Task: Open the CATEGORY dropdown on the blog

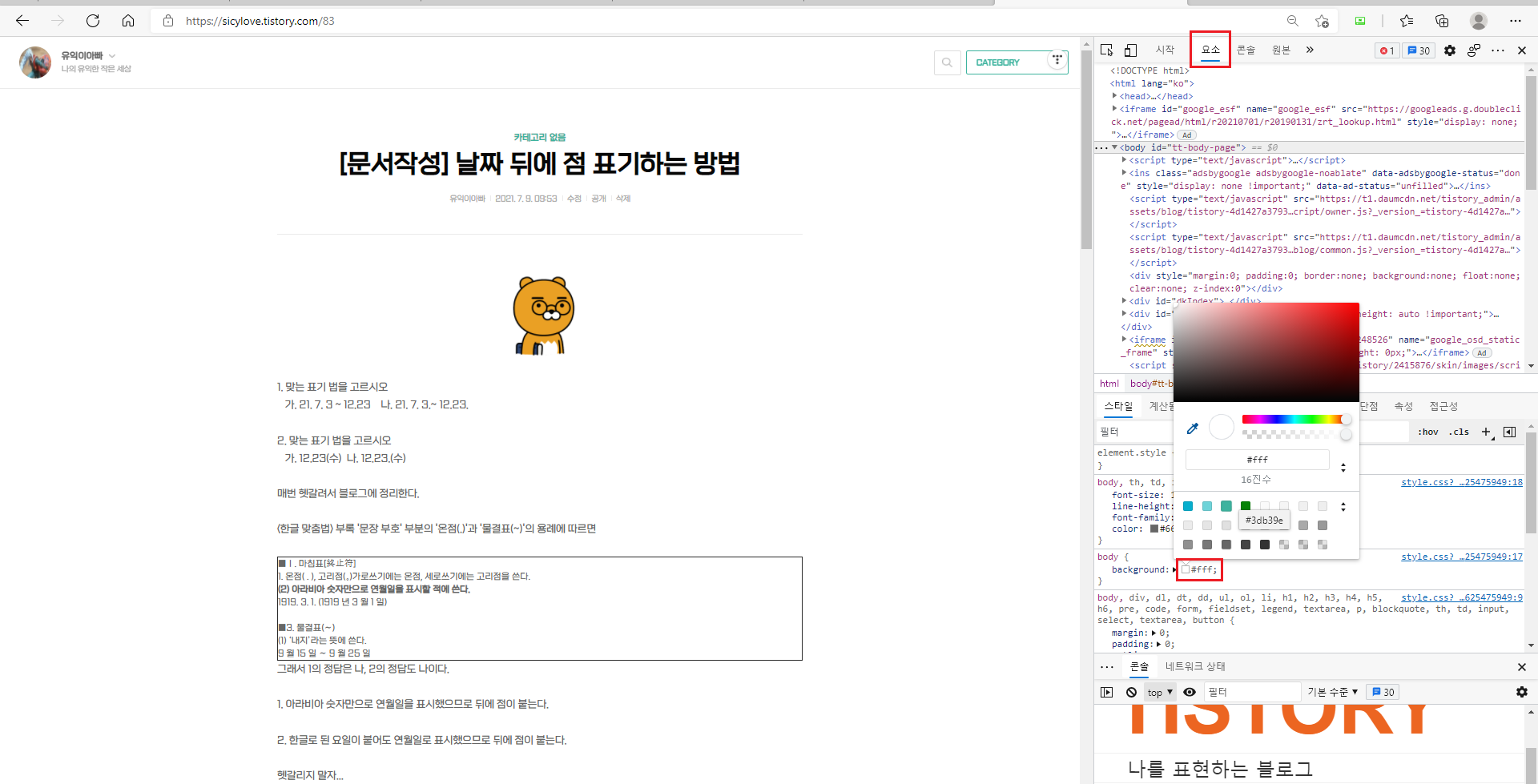Action: click(1017, 62)
